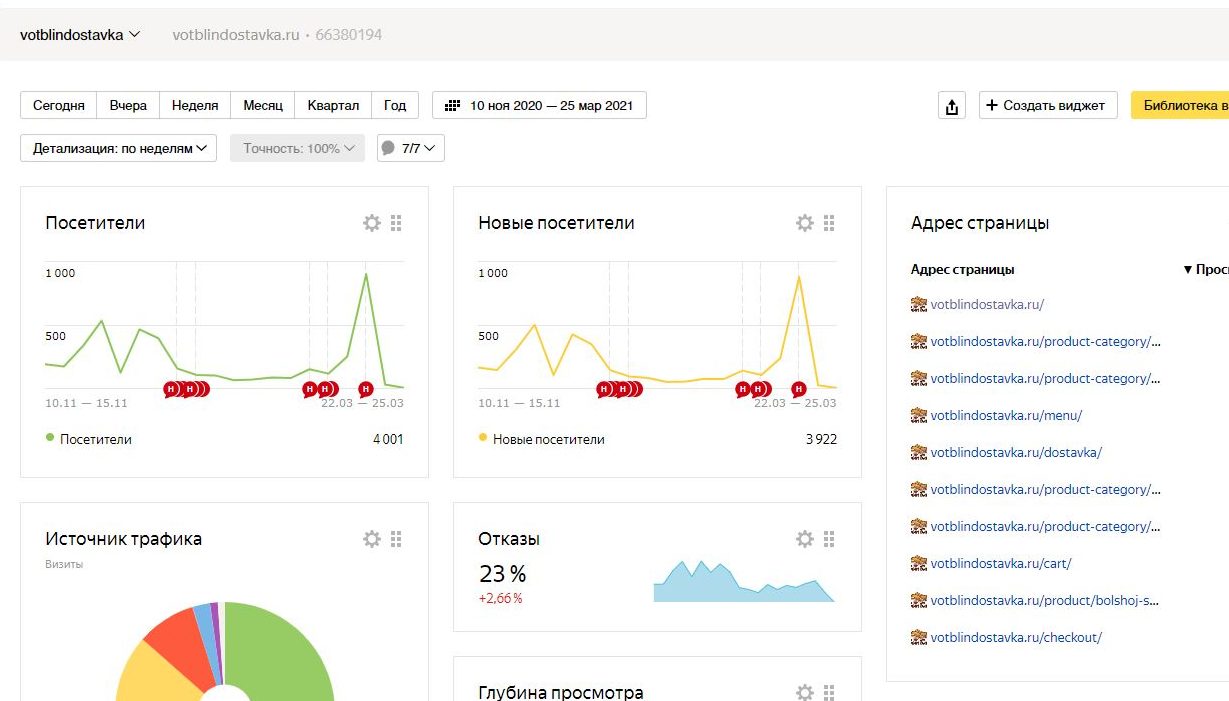
Task: Select the Вчера period tab
Action: point(128,105)
